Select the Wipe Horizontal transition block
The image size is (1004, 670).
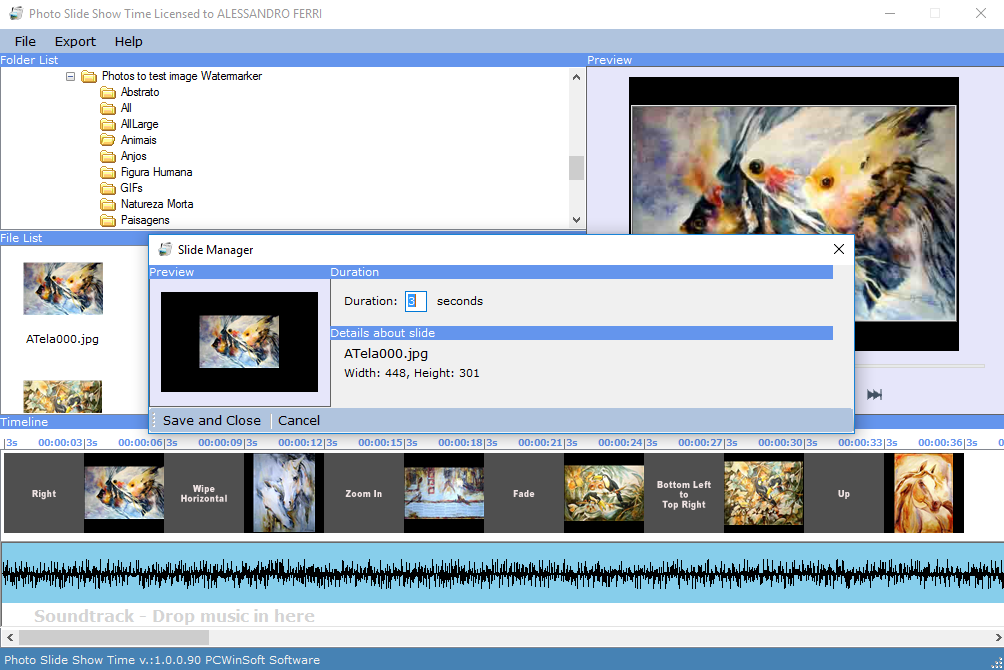(x=204, y=493)
